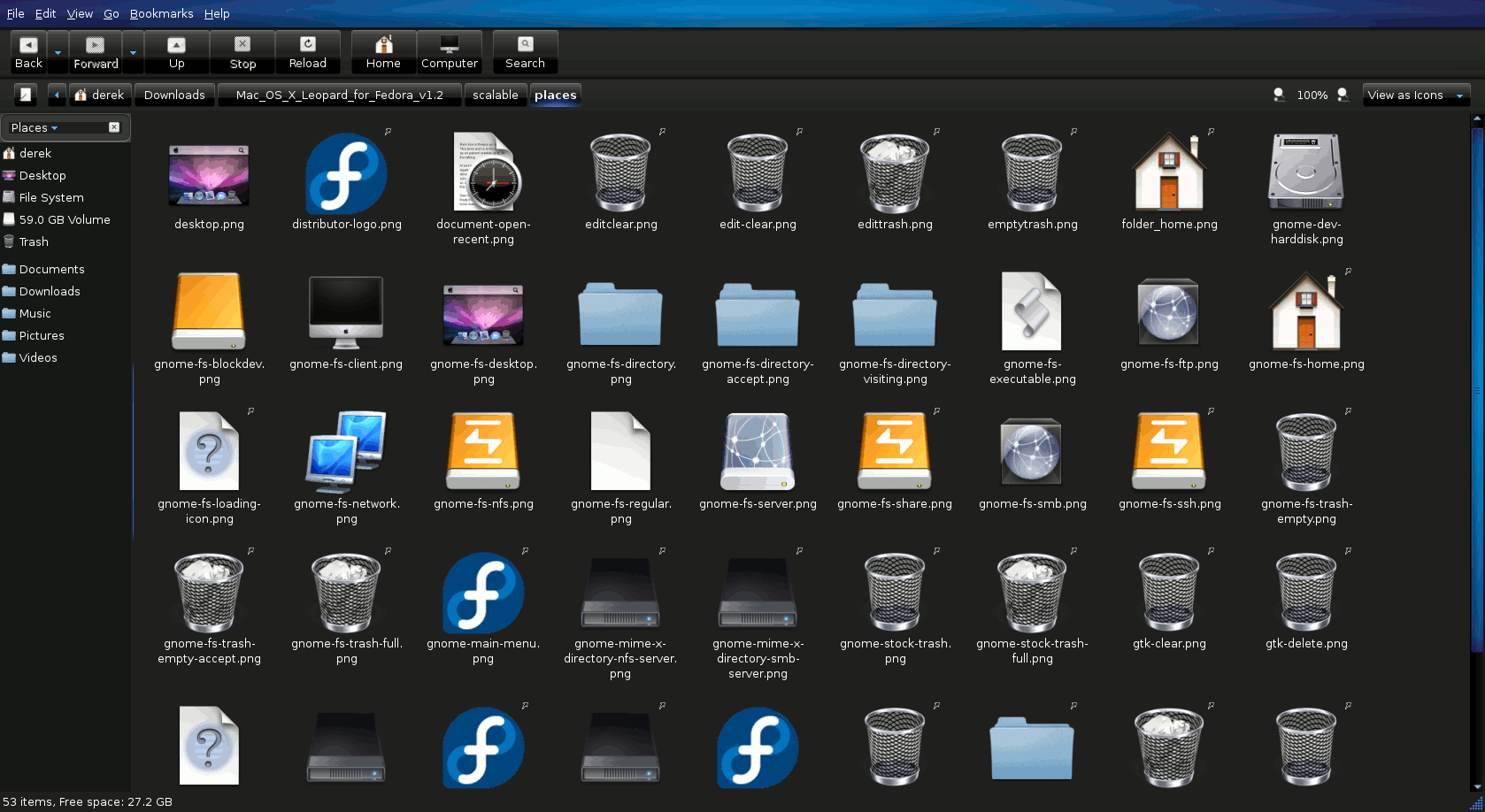Click the Forward toolbar button
This screenshot has width=1485, height=812.
coord(96,52)
